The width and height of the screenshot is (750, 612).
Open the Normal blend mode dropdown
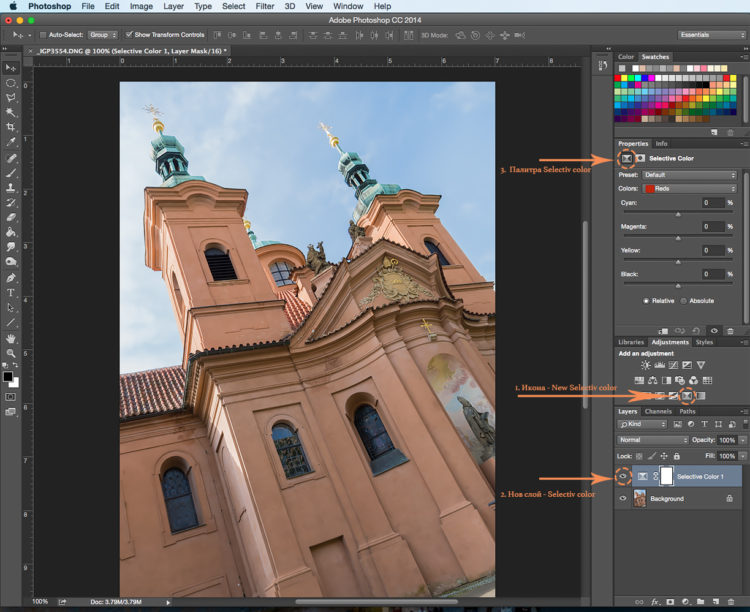(653, 440)
